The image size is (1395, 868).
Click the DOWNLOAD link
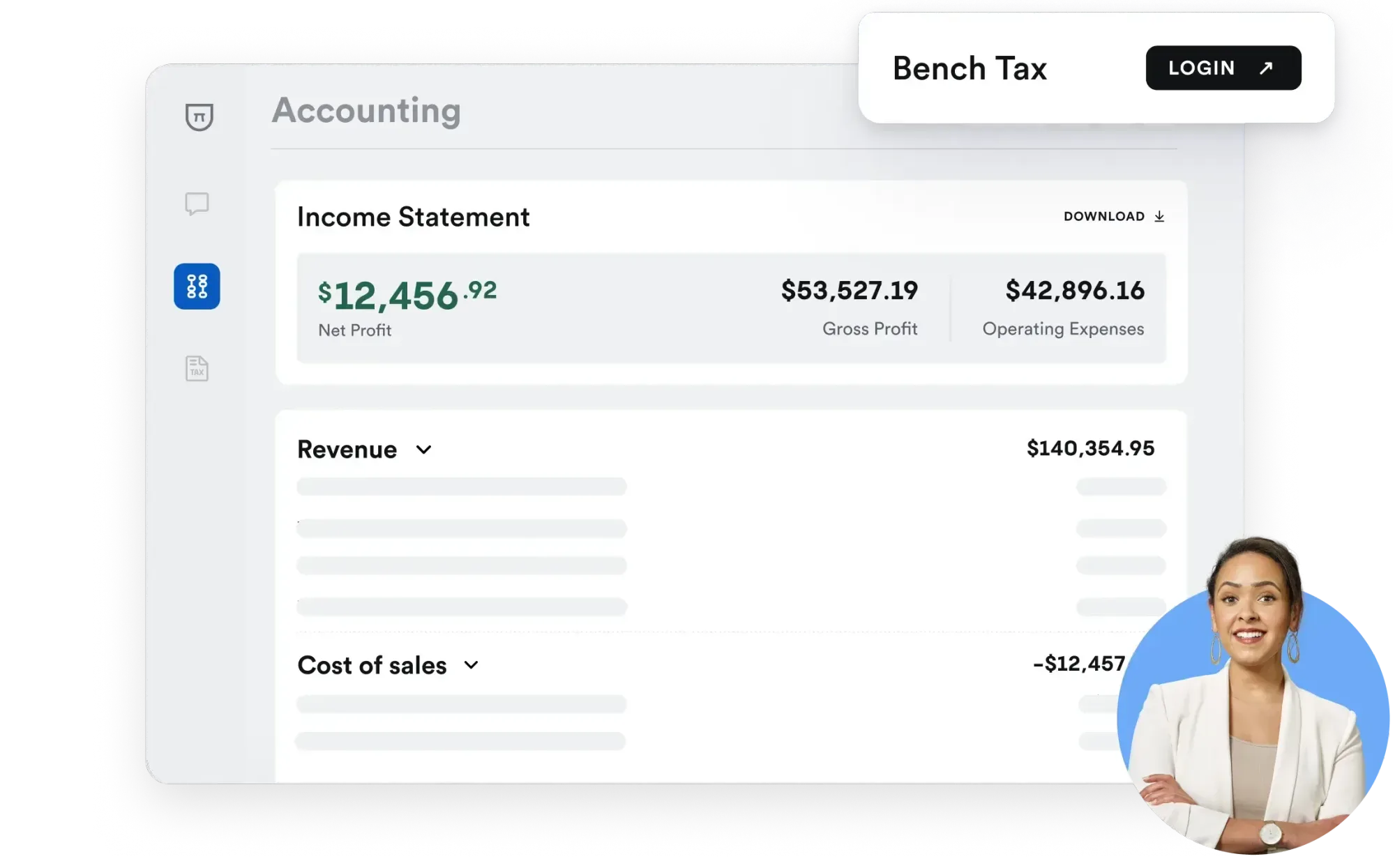[x=1114, y=216]
